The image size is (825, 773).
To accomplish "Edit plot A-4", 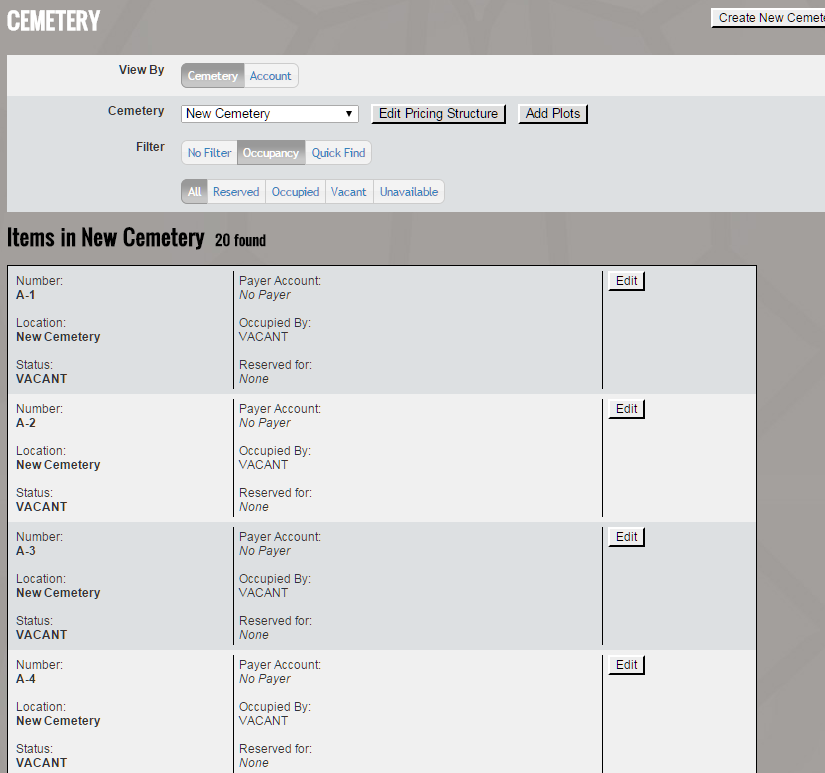I will point(626,665).
